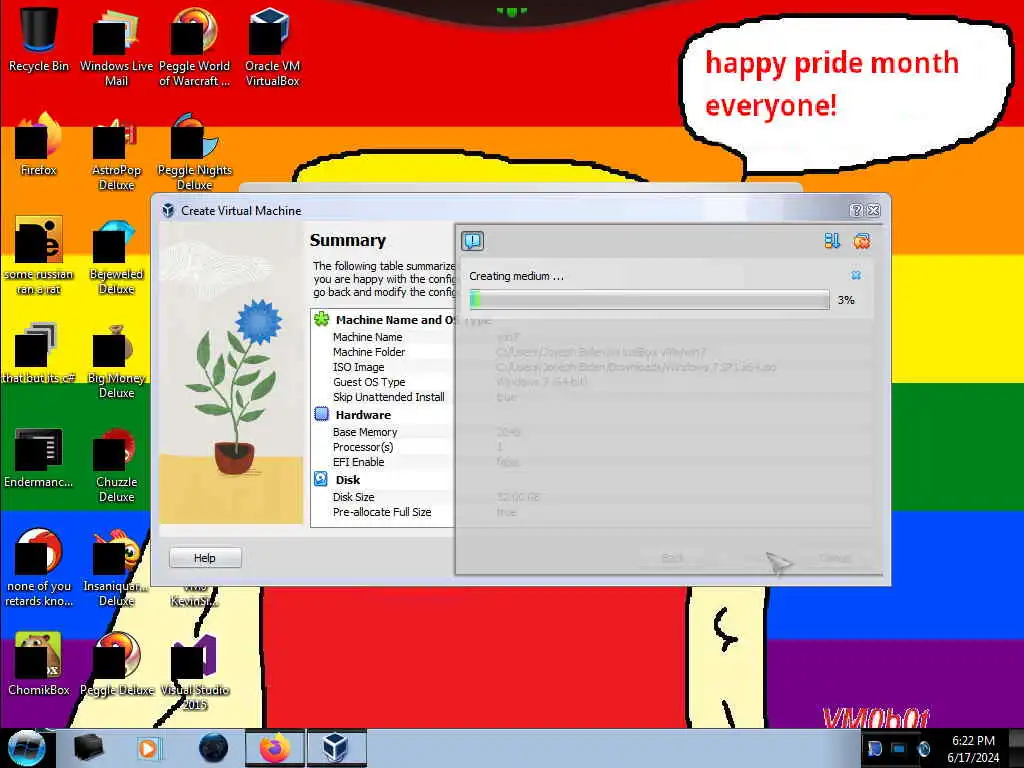The height and width of the screenshot is (768, 1024).
Task: Cancel the Creating medium operation
Action: (x=856, y=276)
